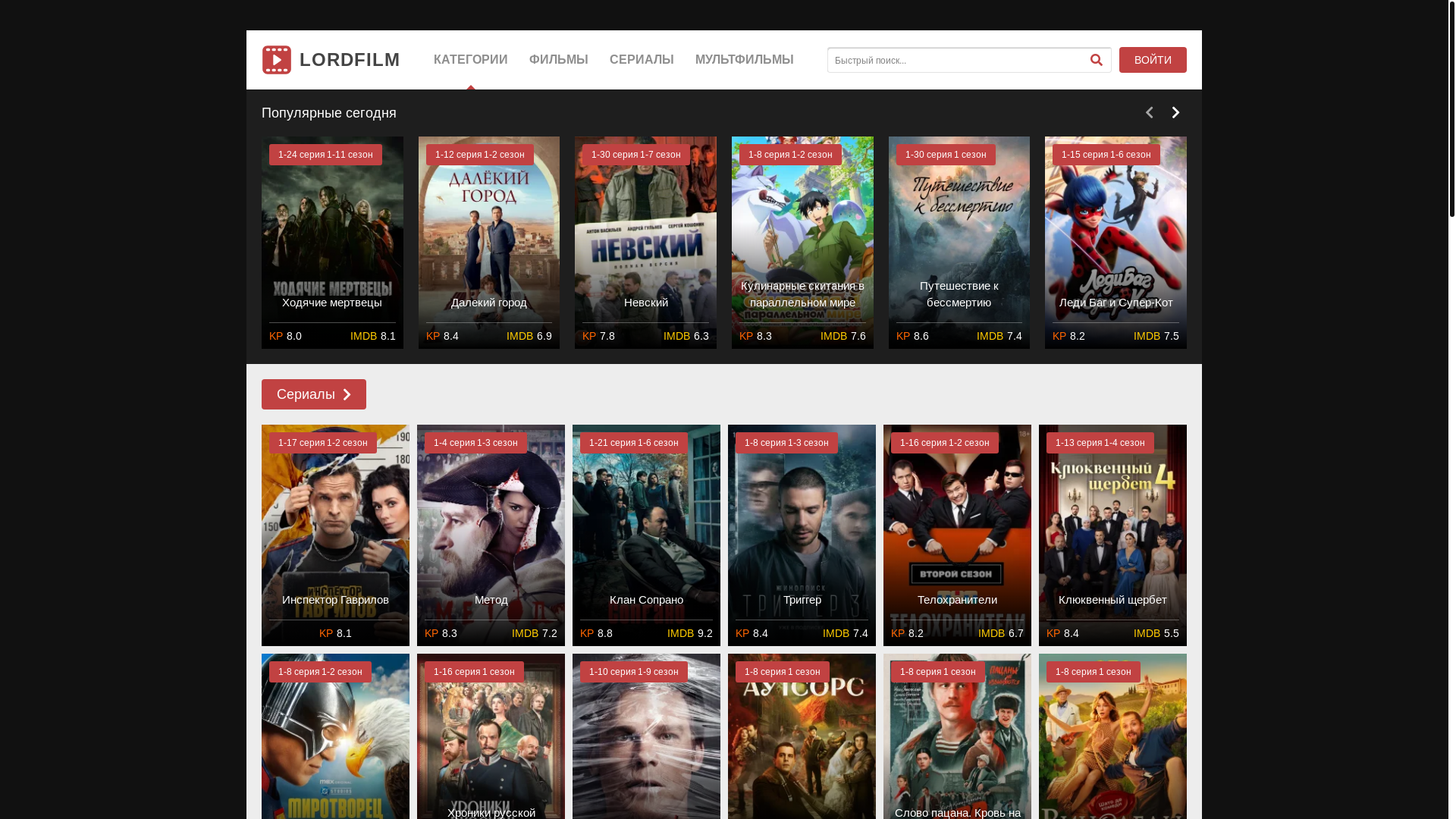Open the Мультфильмы menu section

point(744,60)
